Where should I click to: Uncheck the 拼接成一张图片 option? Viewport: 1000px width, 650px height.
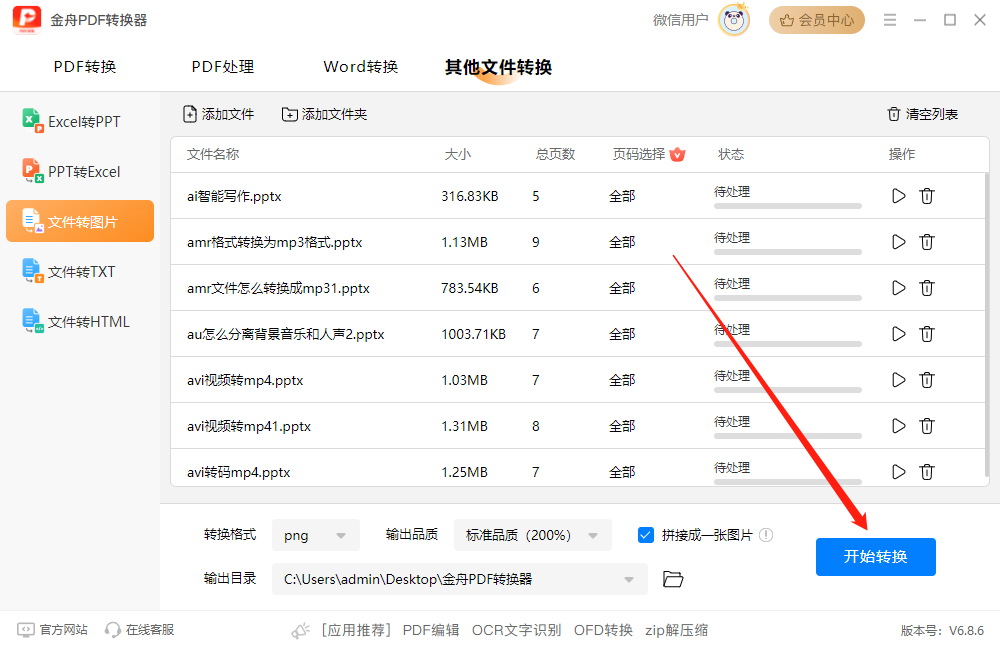point(645,535)
